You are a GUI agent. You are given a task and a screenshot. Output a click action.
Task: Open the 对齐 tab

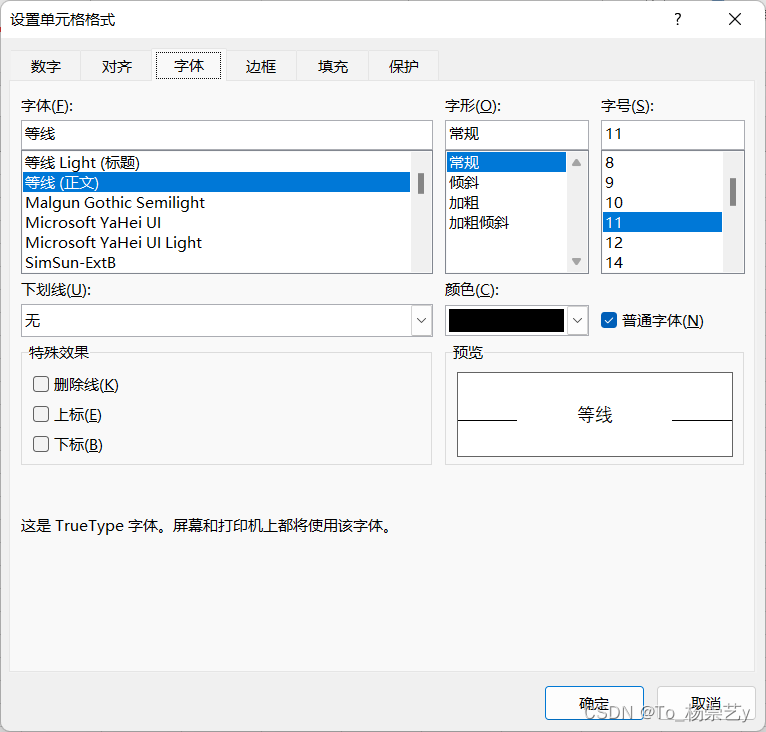pyautogui.click(x=117, y=66)
